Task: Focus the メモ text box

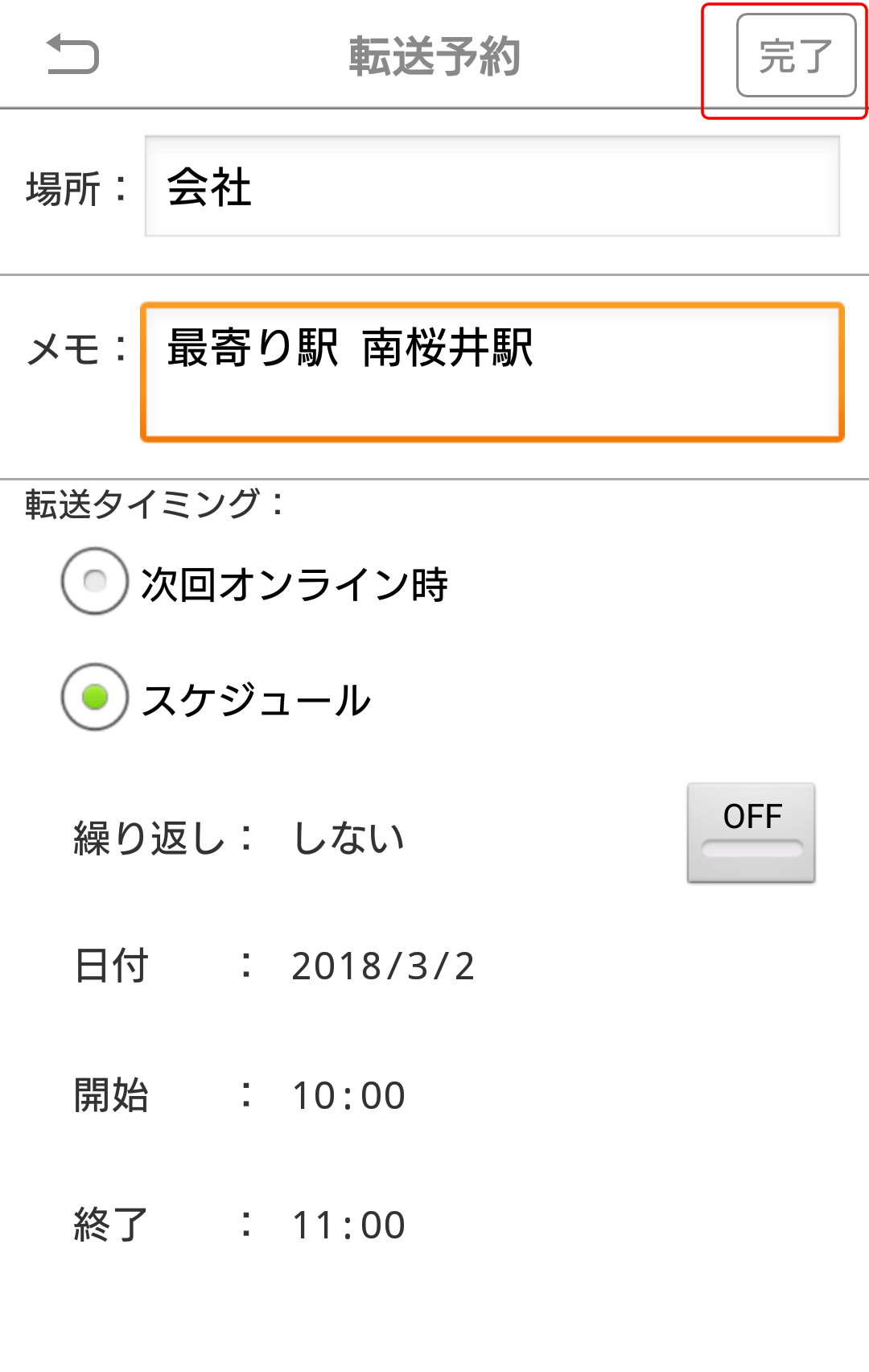Action: 492,372
